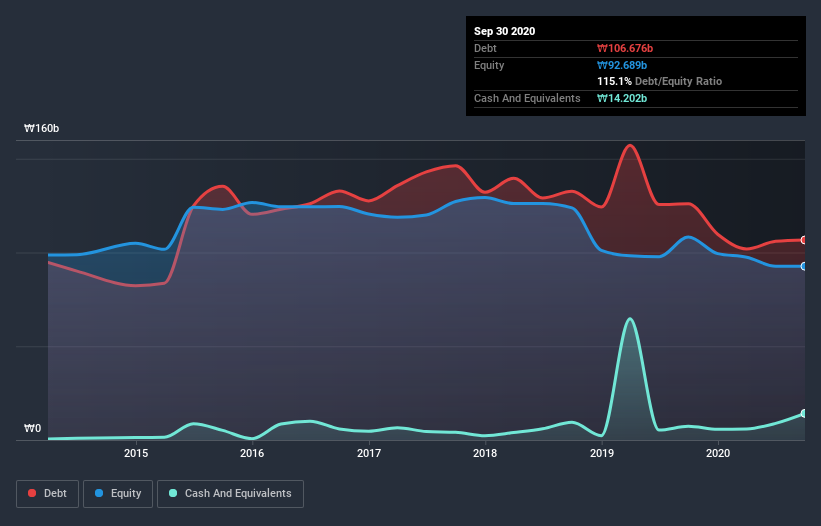Click the Debt label in tooltip
The width and height of the screenshot is (821, 526).
click(485, 48)
